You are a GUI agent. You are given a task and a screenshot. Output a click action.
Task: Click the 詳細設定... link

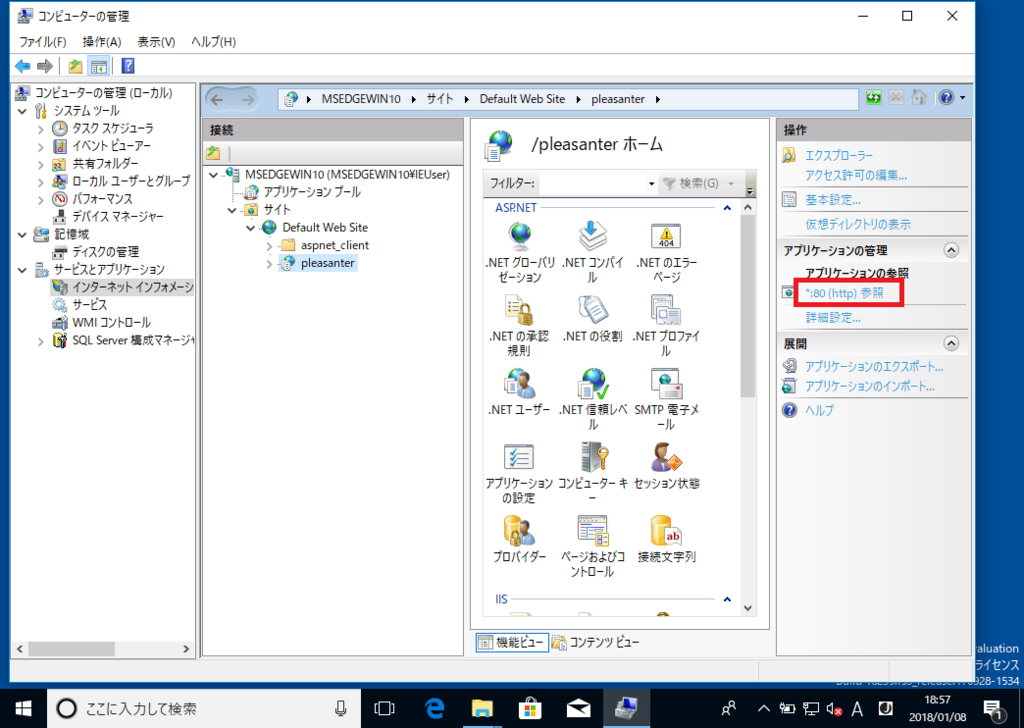(833, 318)
